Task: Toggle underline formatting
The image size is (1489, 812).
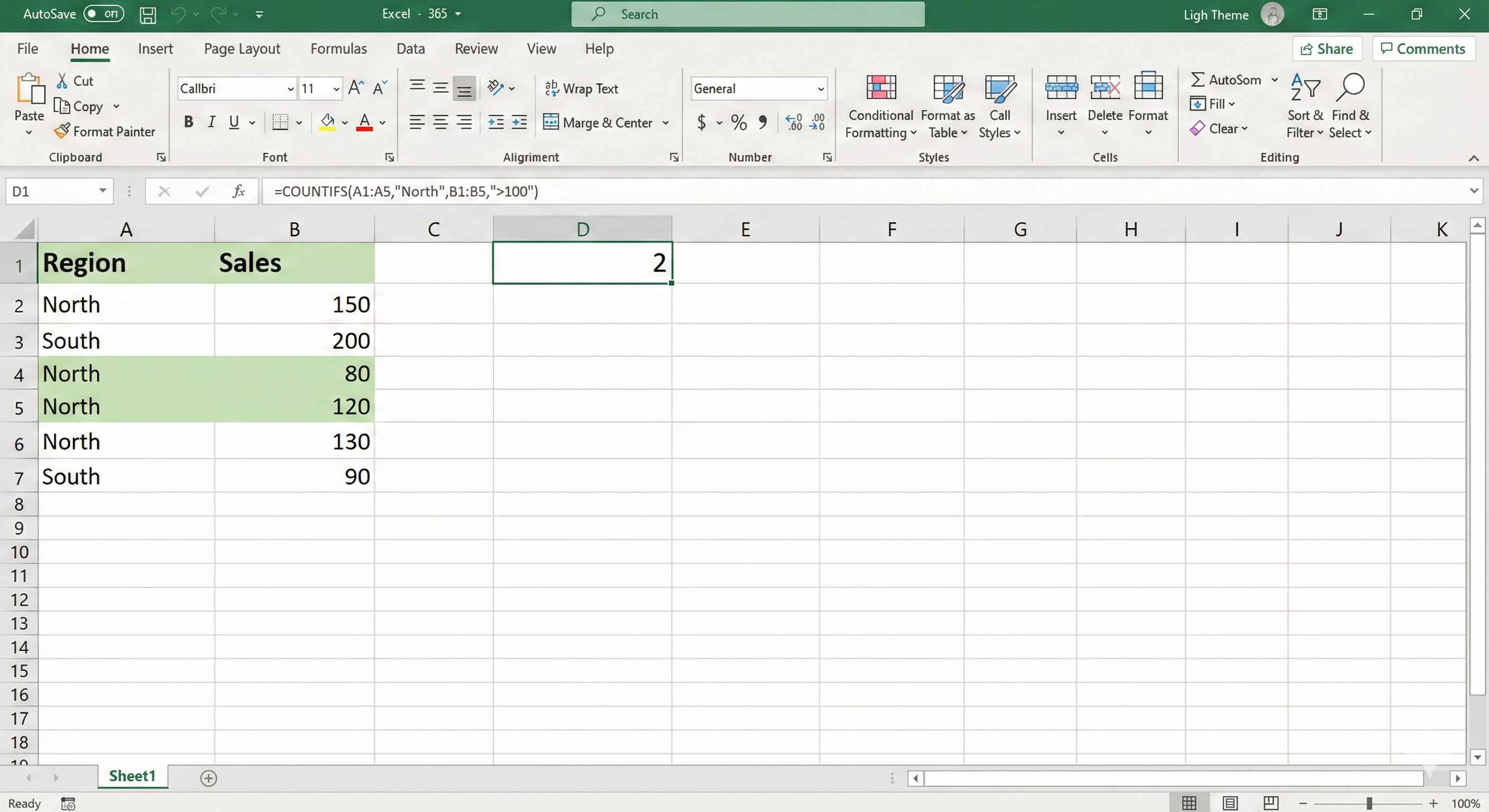Action: [234, 122]
